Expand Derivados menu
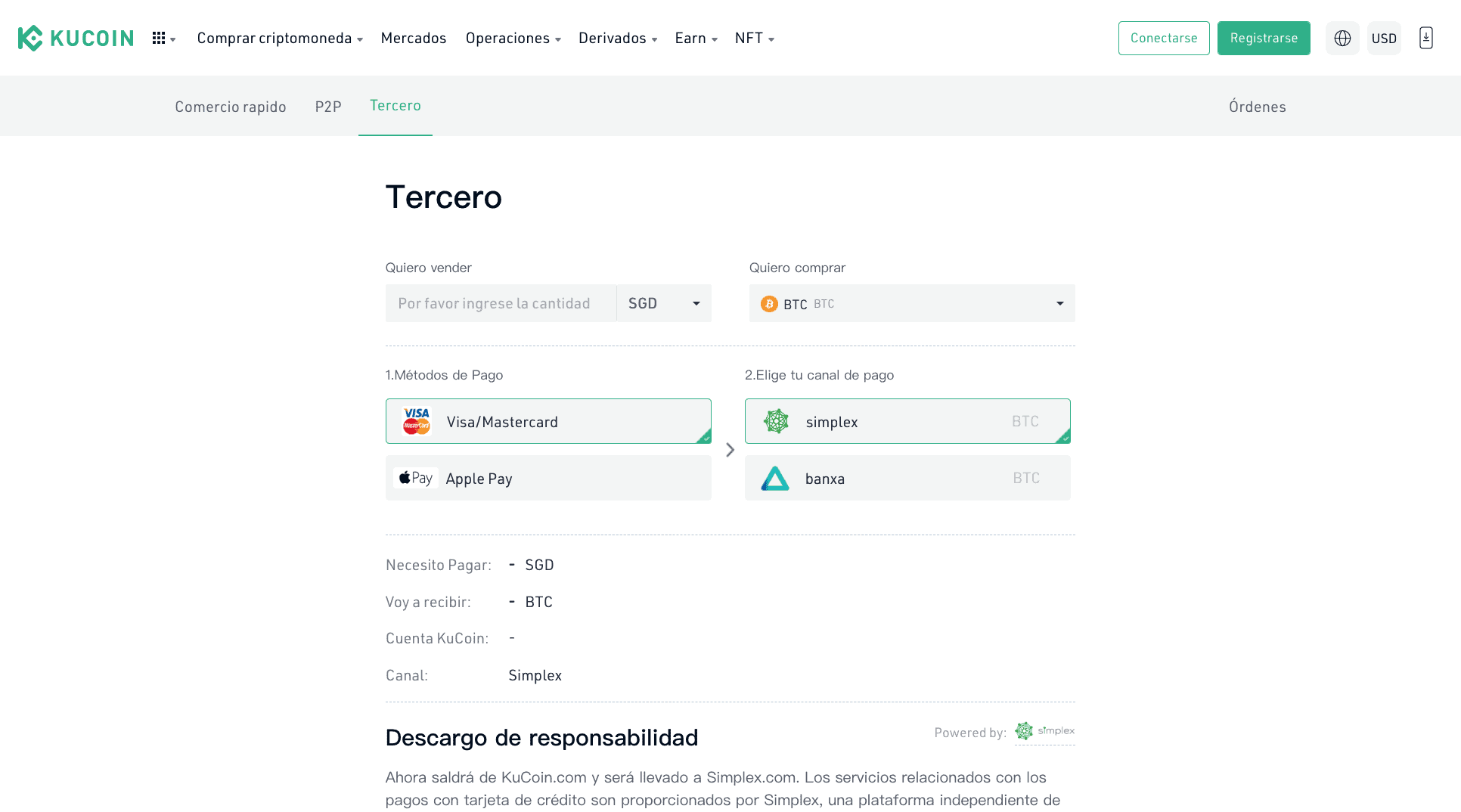1461x812 pixels. pyautogui.click(x=618, y=39)
